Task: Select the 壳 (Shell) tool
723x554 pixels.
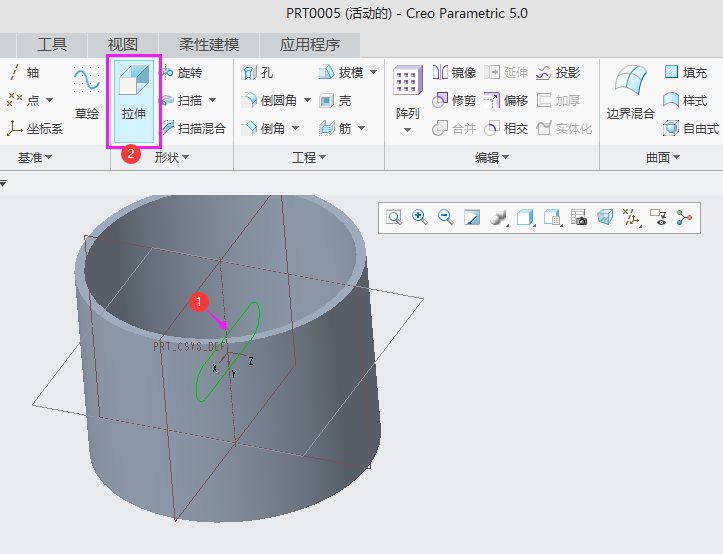Action: click(x=335, y=101)
